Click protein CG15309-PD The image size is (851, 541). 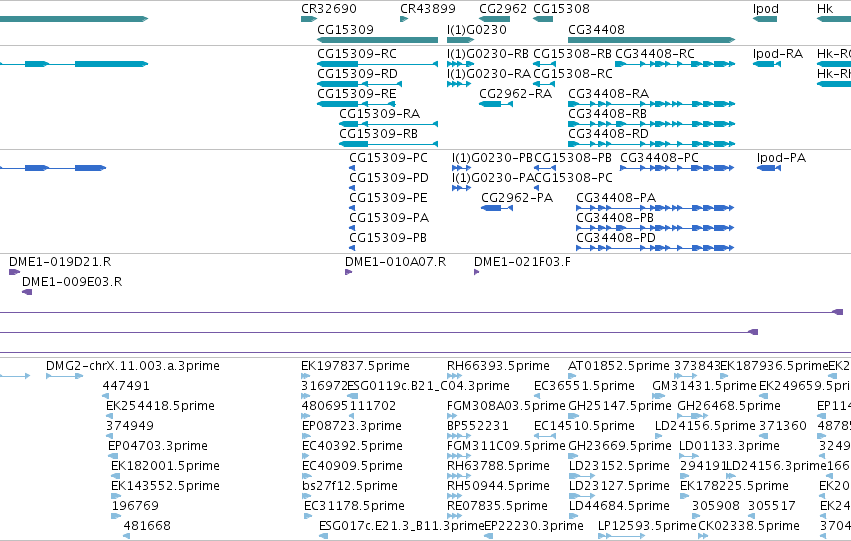coord(389,178)
